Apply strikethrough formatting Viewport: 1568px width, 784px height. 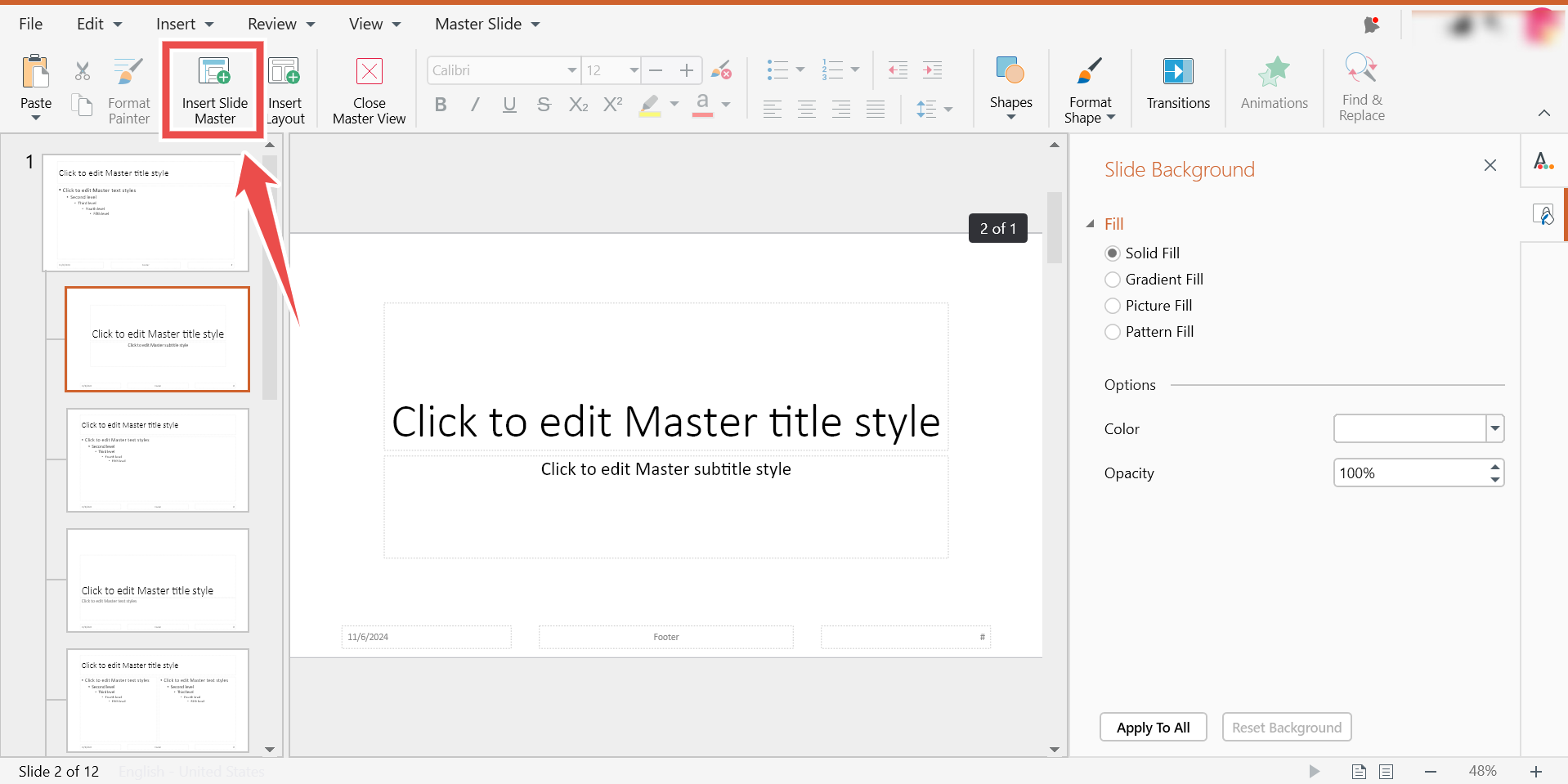(x=544, y=105)
